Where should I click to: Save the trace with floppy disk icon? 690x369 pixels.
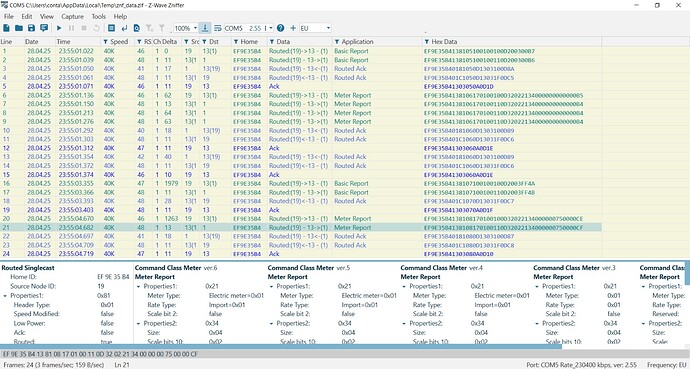(x=31, y=28)
